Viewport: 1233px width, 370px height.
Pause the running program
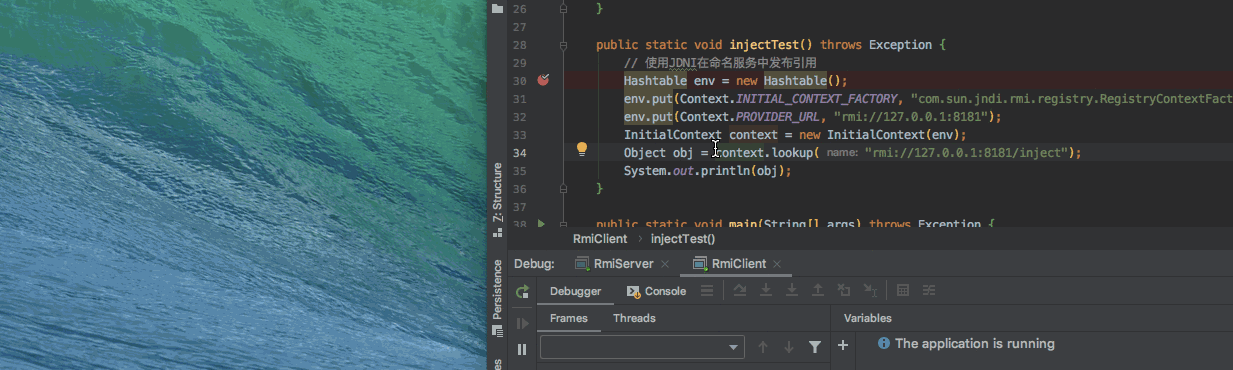[x=522, y=349]
